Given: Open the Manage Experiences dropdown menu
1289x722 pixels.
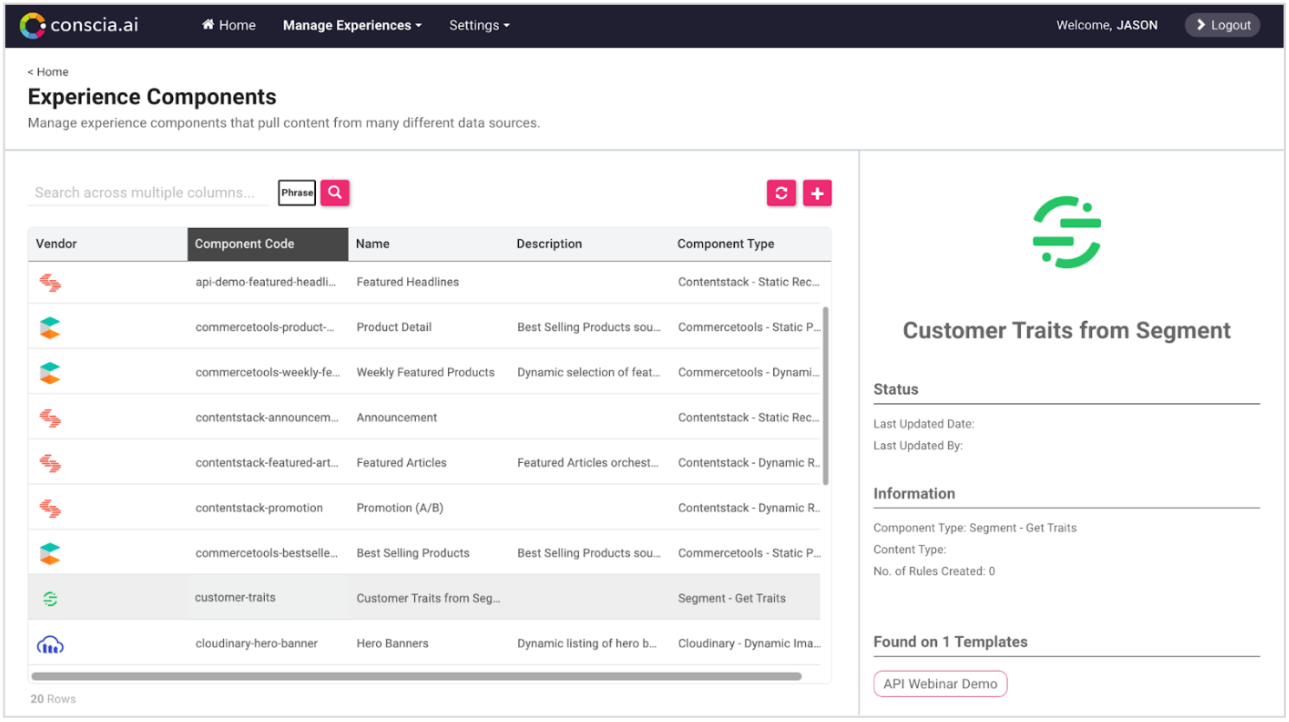Looking at the screenshot, I should [352, 25].
